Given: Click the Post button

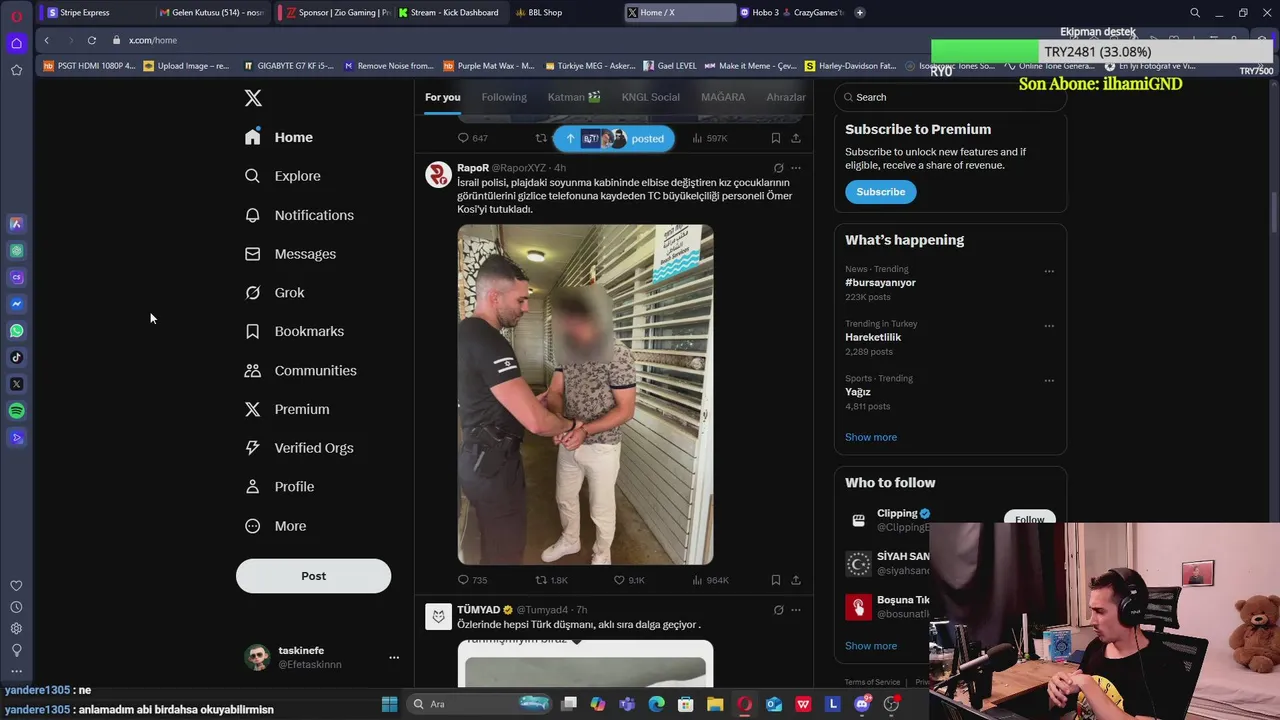Looking at the screenshot, I should click(x=313, y=576).
